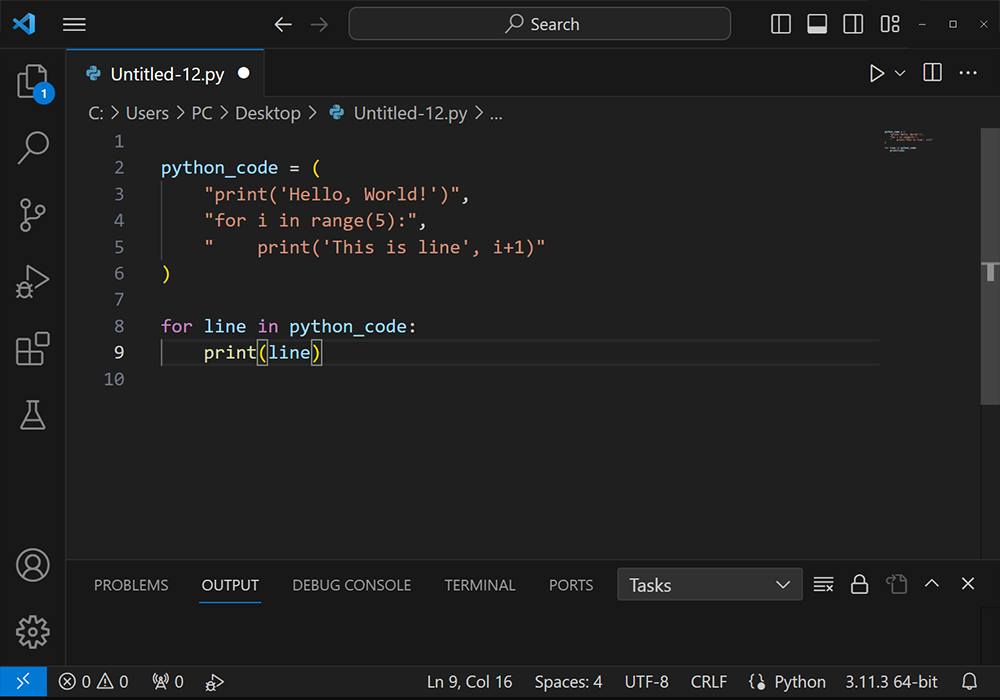Click Spaces: 4 indentation setting
This screenshot has width=1000, height=700.
568,682
